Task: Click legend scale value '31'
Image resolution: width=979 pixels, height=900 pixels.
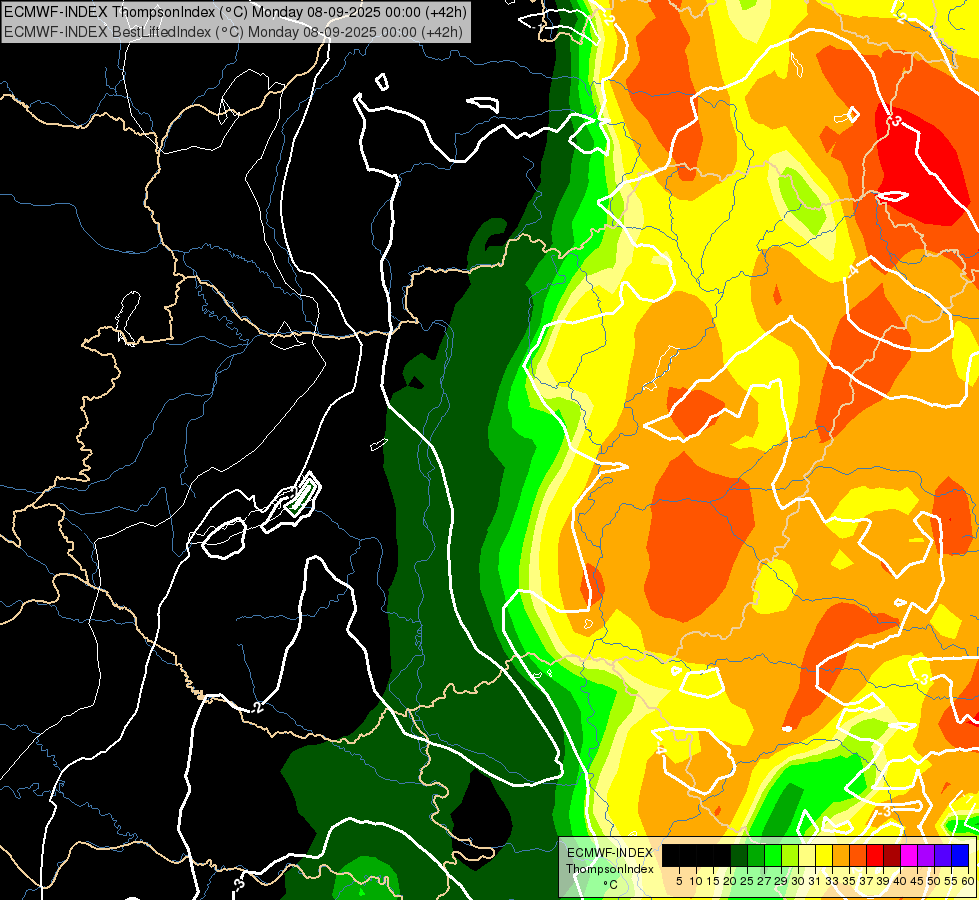Action: point(815,881)
